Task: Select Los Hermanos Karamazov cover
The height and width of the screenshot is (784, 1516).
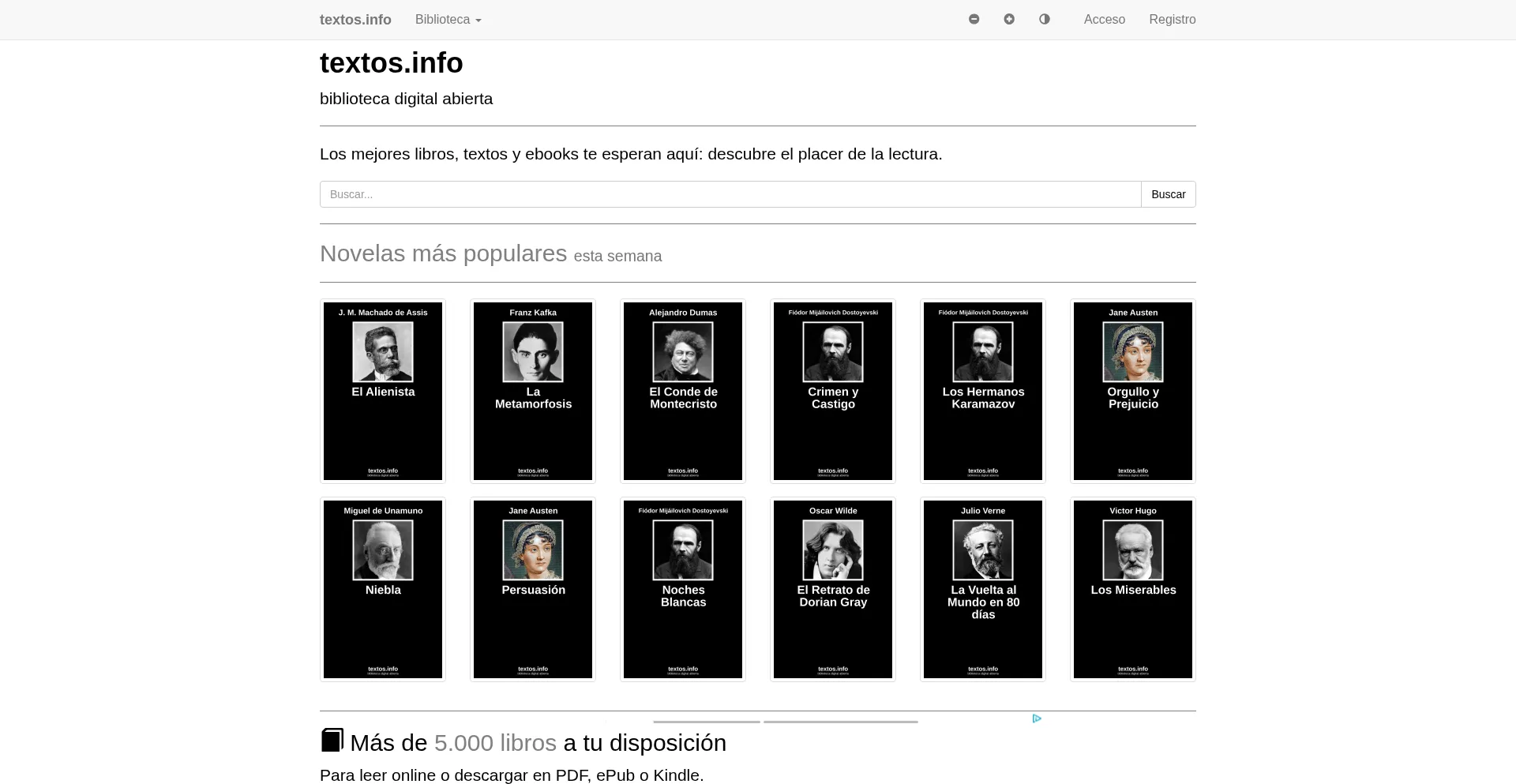Action: [982, 391]
